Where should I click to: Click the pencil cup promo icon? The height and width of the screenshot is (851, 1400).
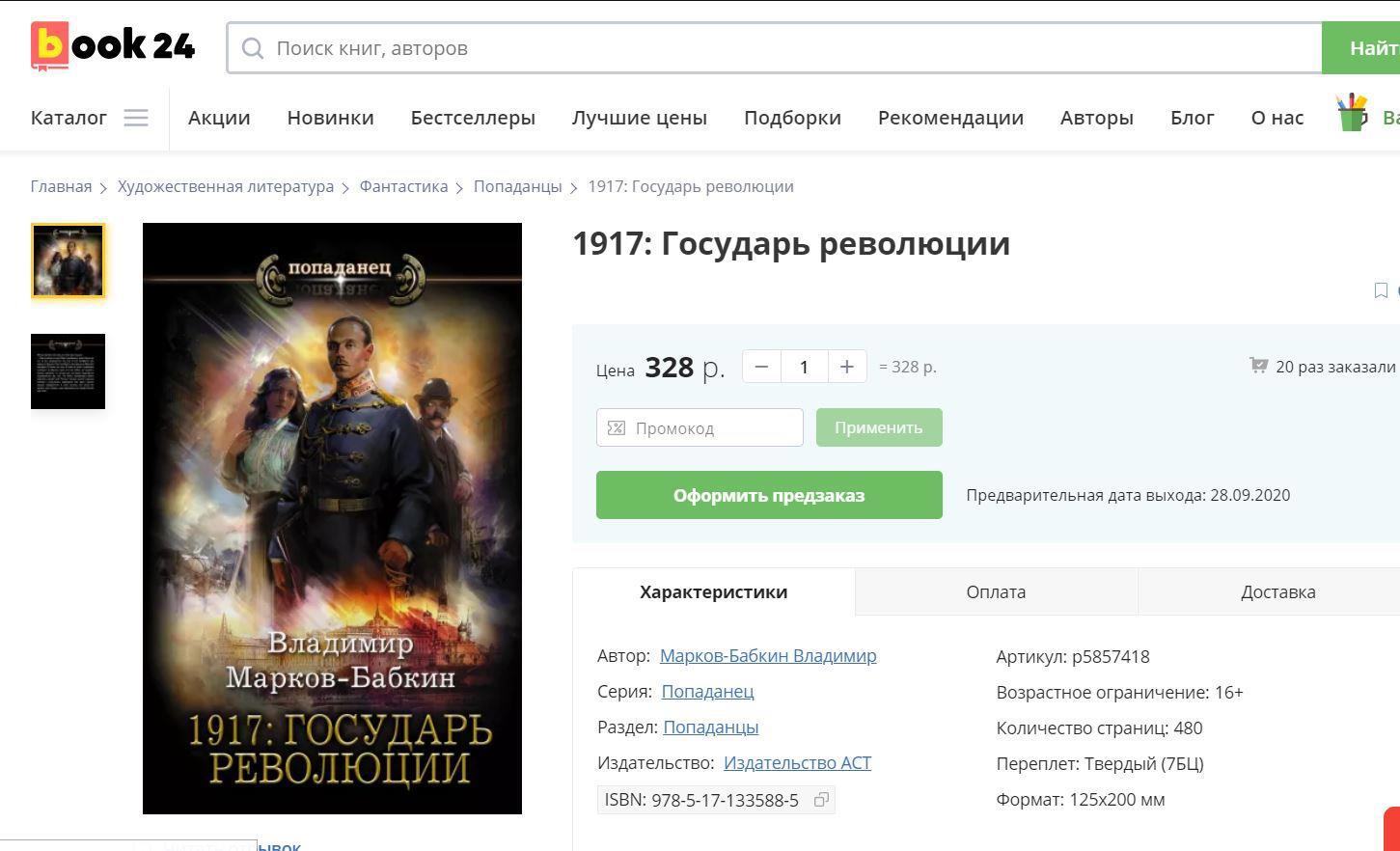pyautogui.click(x=1353, y=114)
